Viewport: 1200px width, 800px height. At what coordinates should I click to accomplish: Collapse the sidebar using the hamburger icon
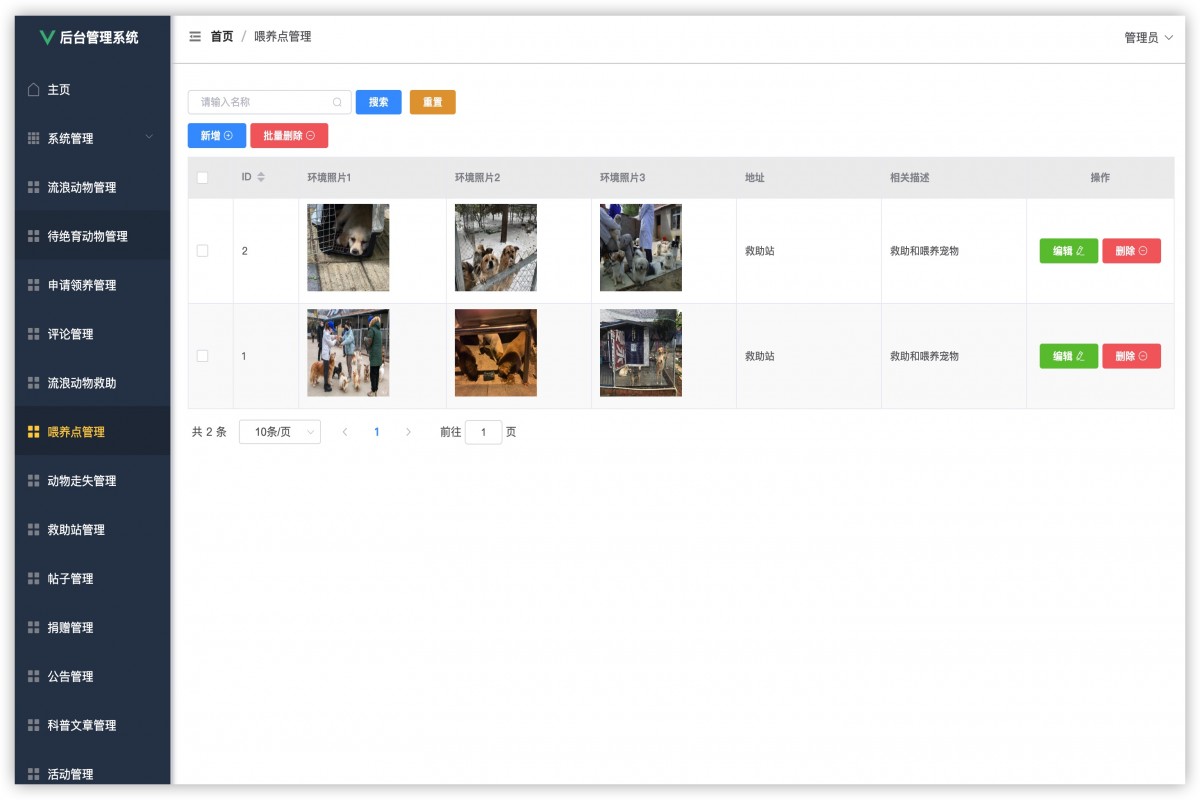[x=194, y=36]
